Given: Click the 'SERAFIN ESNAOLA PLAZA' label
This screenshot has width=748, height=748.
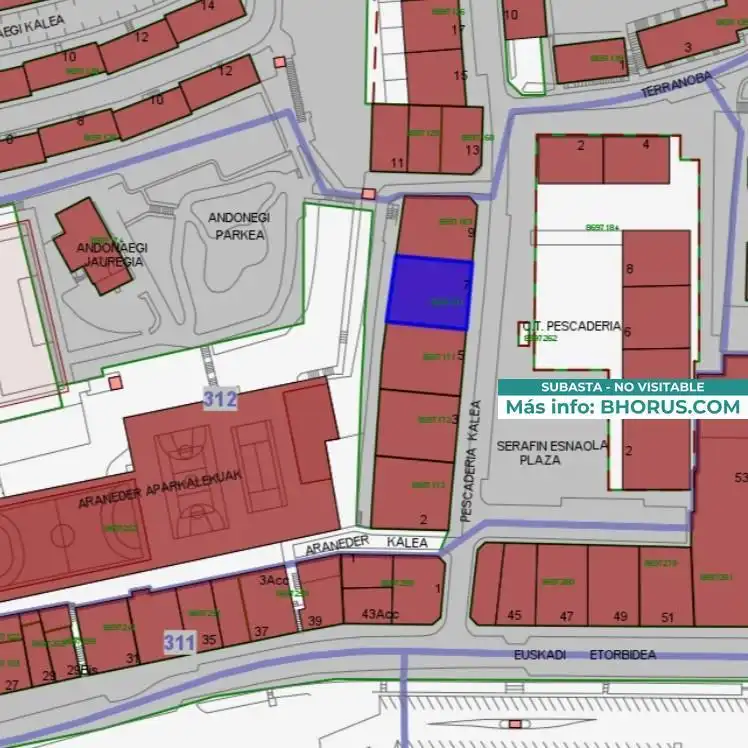Looking at the screenshot, I should tap(552, 453).
